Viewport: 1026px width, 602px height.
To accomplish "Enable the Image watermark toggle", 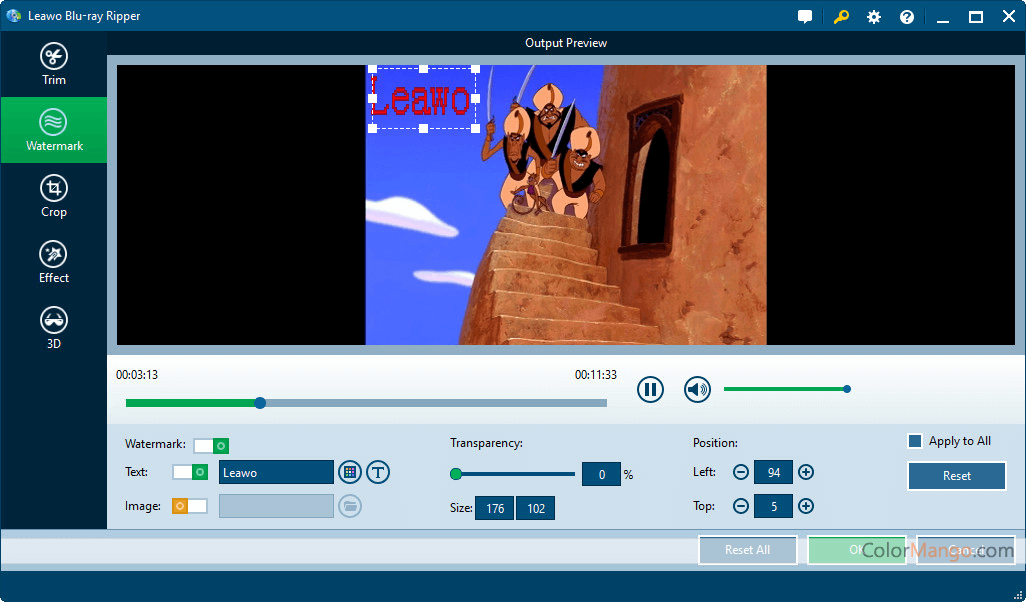I will coord(190,506).
